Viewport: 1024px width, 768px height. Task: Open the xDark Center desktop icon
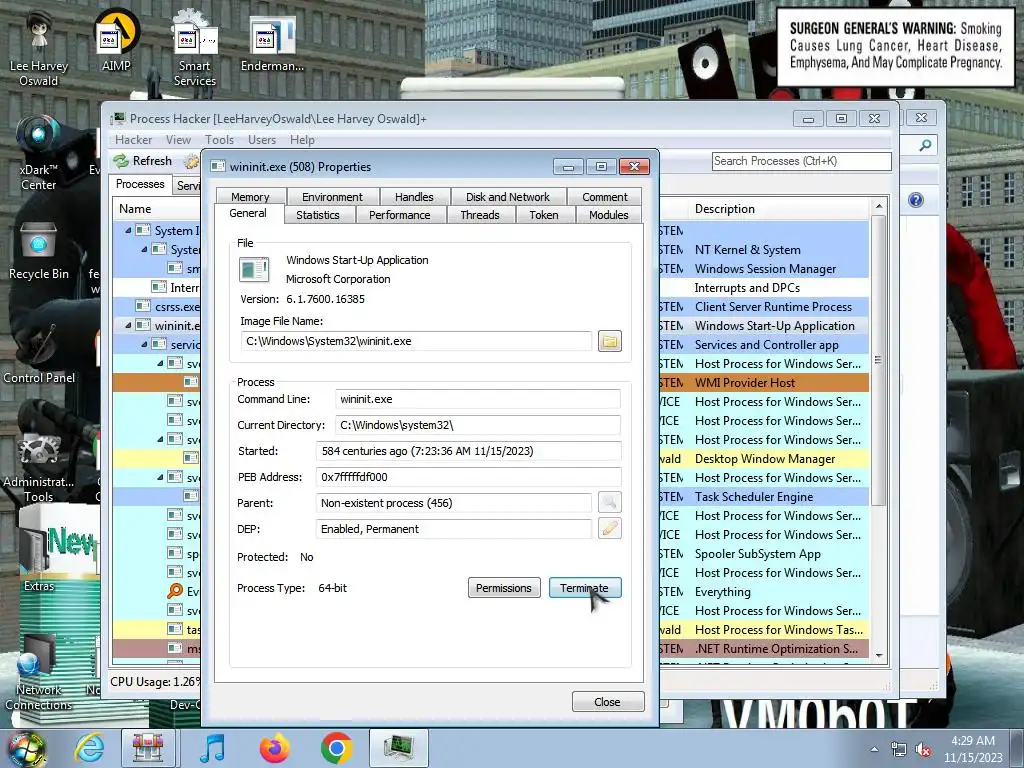pos(39,153)
